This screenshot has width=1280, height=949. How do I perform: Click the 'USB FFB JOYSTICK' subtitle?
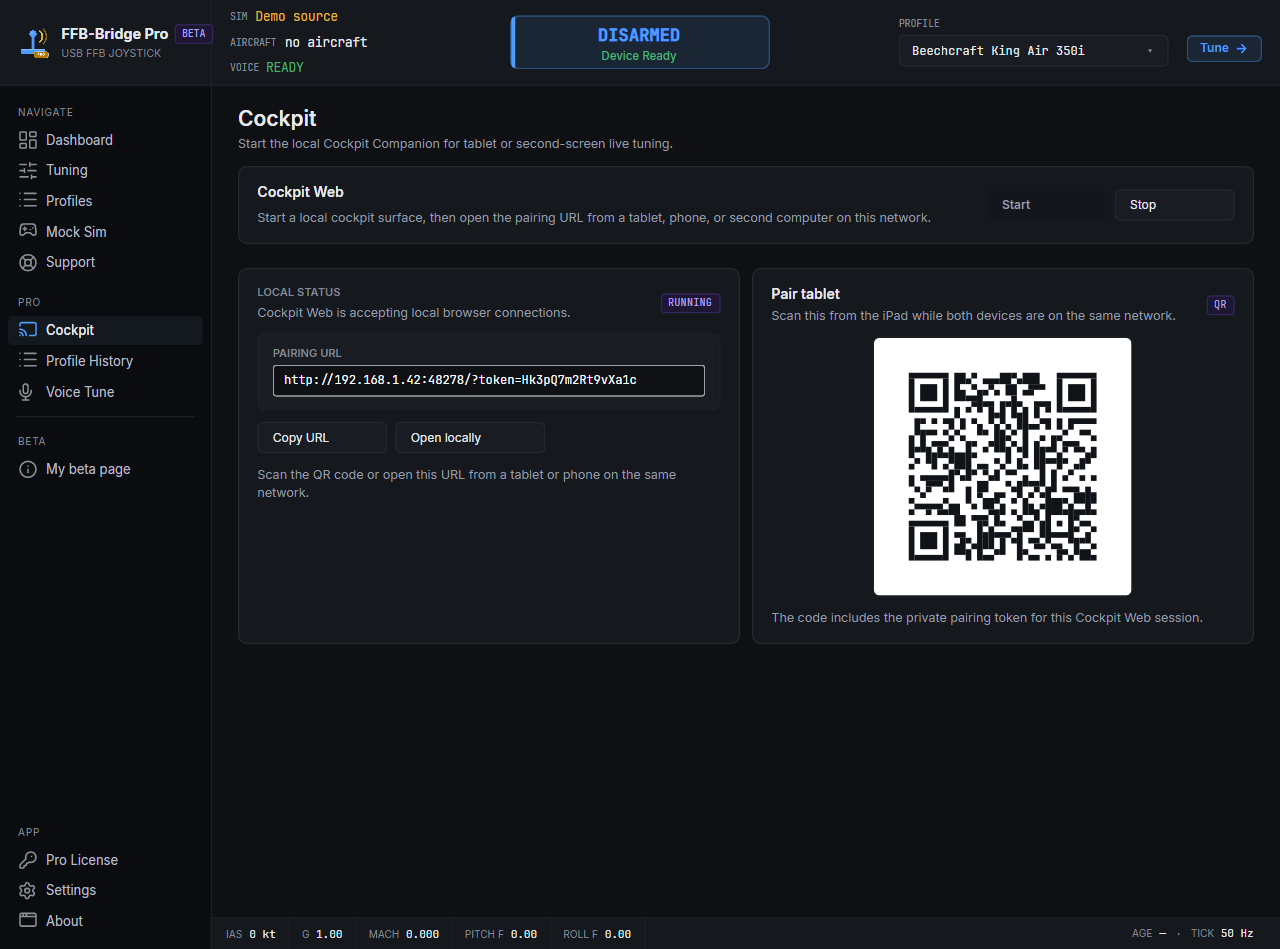pos(111,53)
